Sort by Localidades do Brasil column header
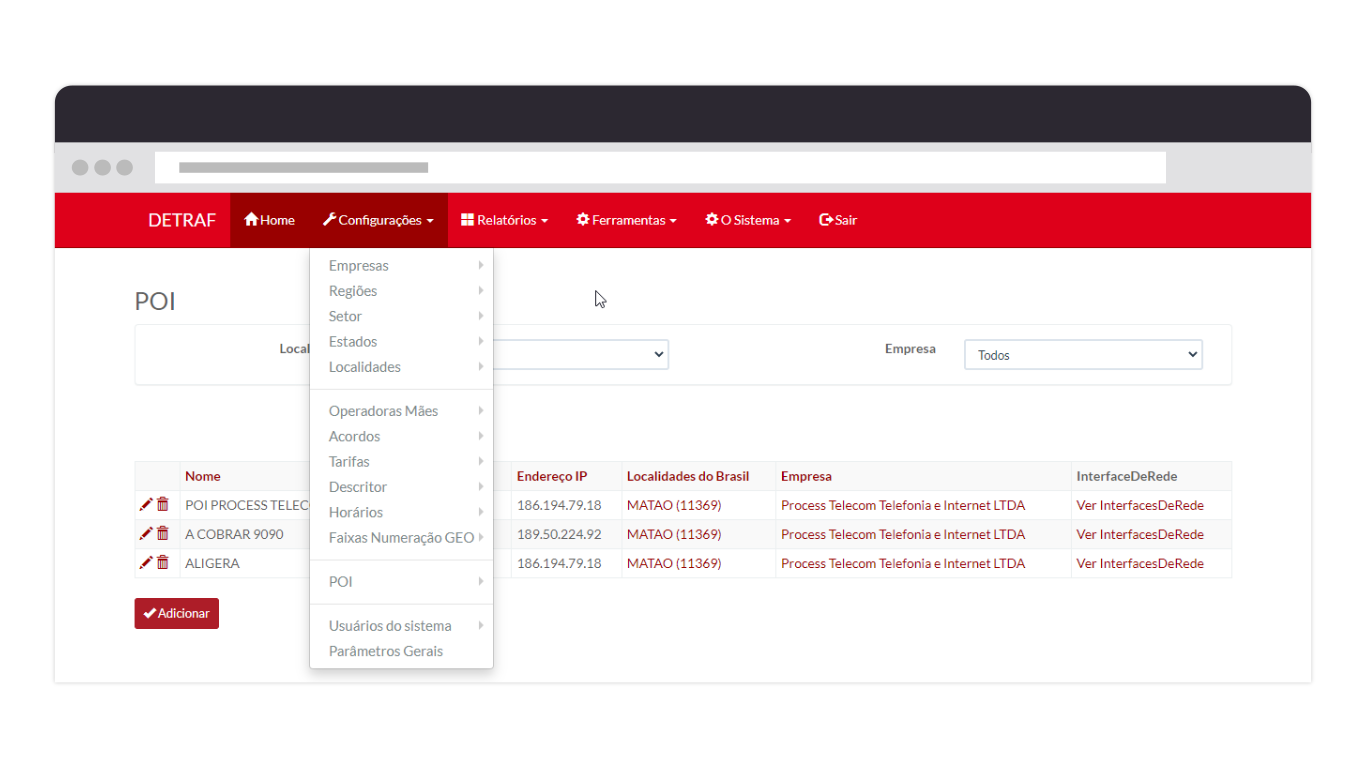This screenshot has width=1366, height=768. point(688,476)
